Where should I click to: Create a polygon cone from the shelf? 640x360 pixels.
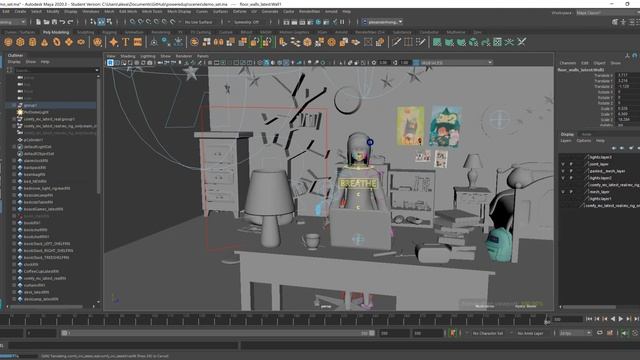[44, 42]
